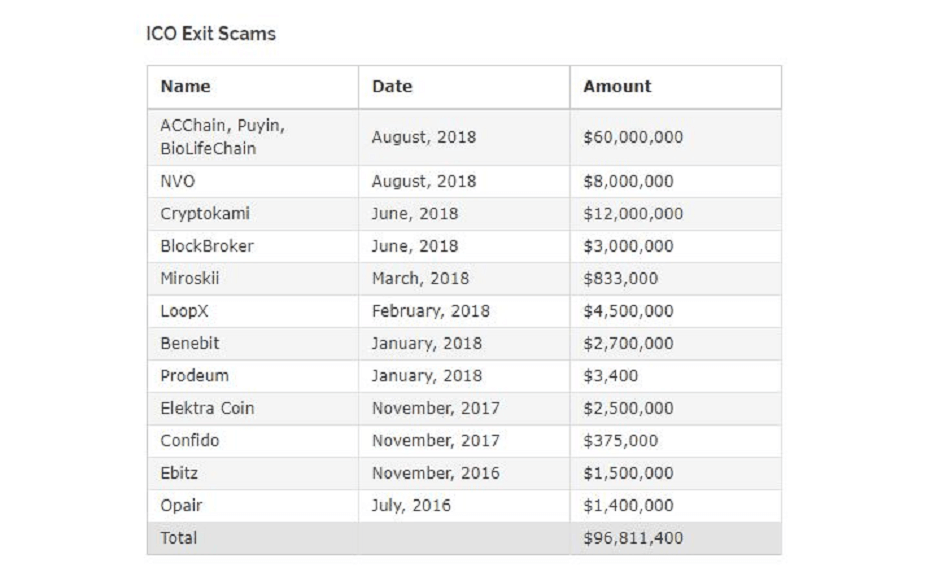Click the BlockBroker entry
This screenshot has height=576, width=934.
coord(207,246)
